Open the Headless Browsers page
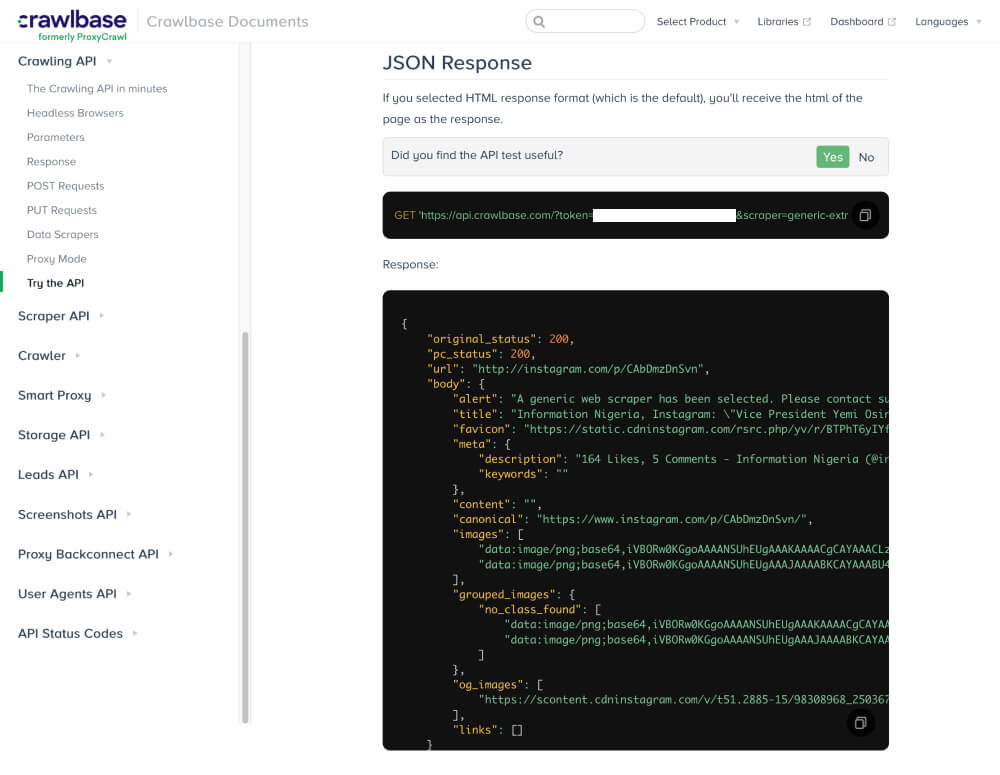Screen dimensions: 1000x775 click(x=75, y=113)
